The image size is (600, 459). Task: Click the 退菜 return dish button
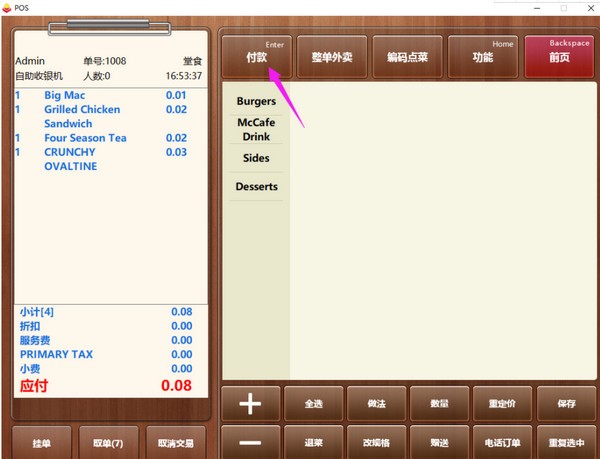pos(314,443)
